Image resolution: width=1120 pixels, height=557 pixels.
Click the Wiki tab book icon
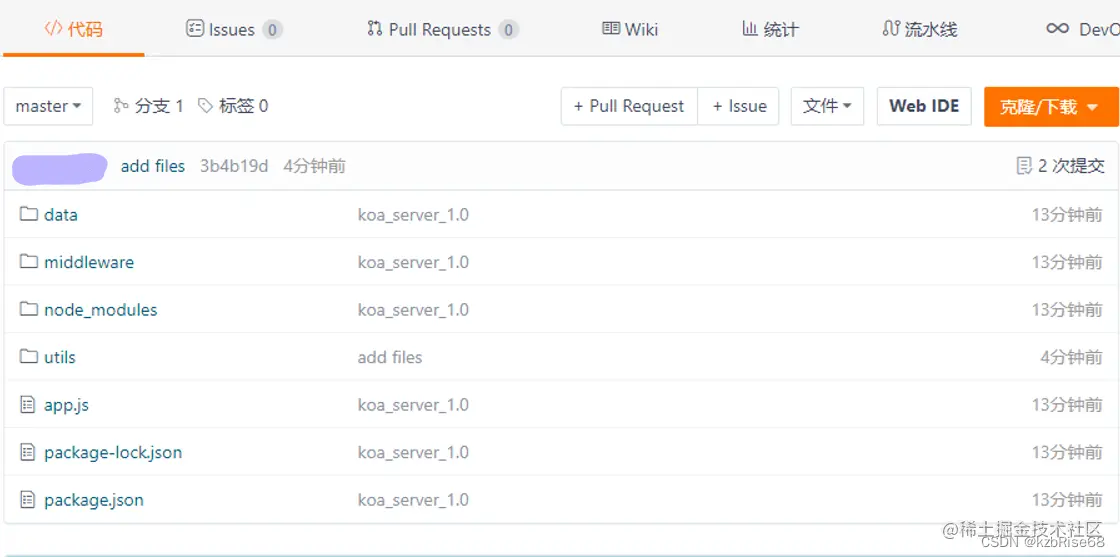click(611, 29)
